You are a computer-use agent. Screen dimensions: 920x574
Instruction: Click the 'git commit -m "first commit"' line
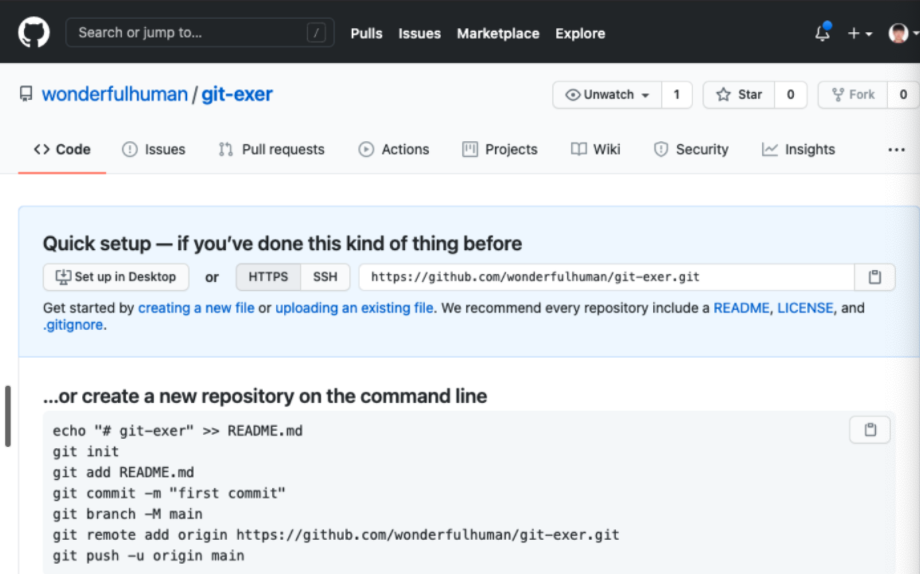pos(169,493)
